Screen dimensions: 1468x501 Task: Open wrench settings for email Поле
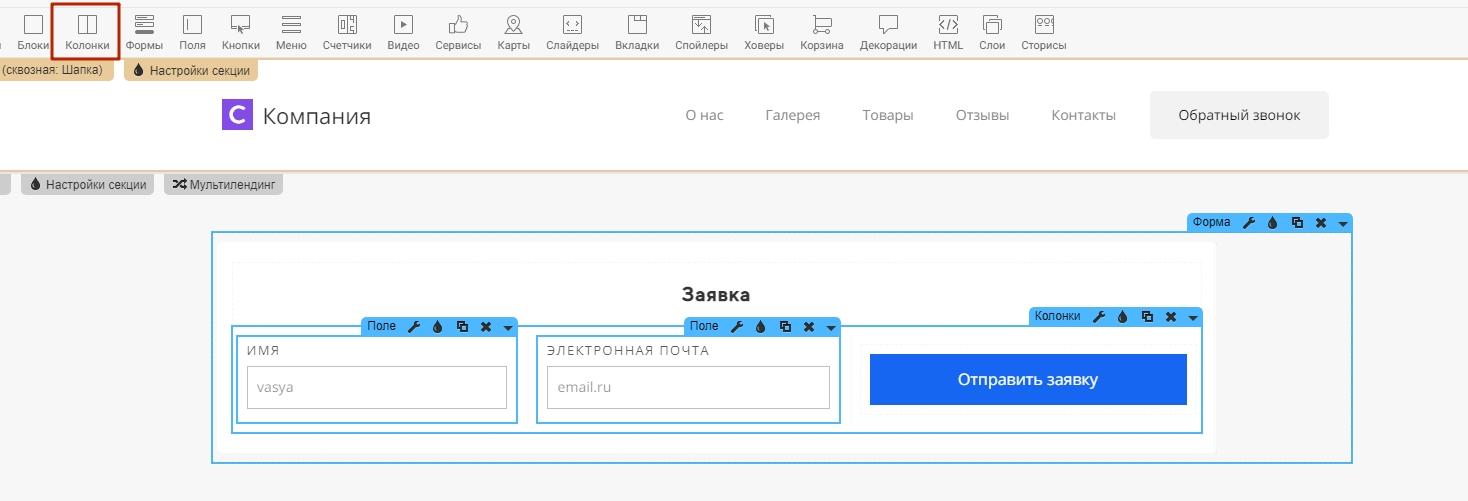(737, 326)
